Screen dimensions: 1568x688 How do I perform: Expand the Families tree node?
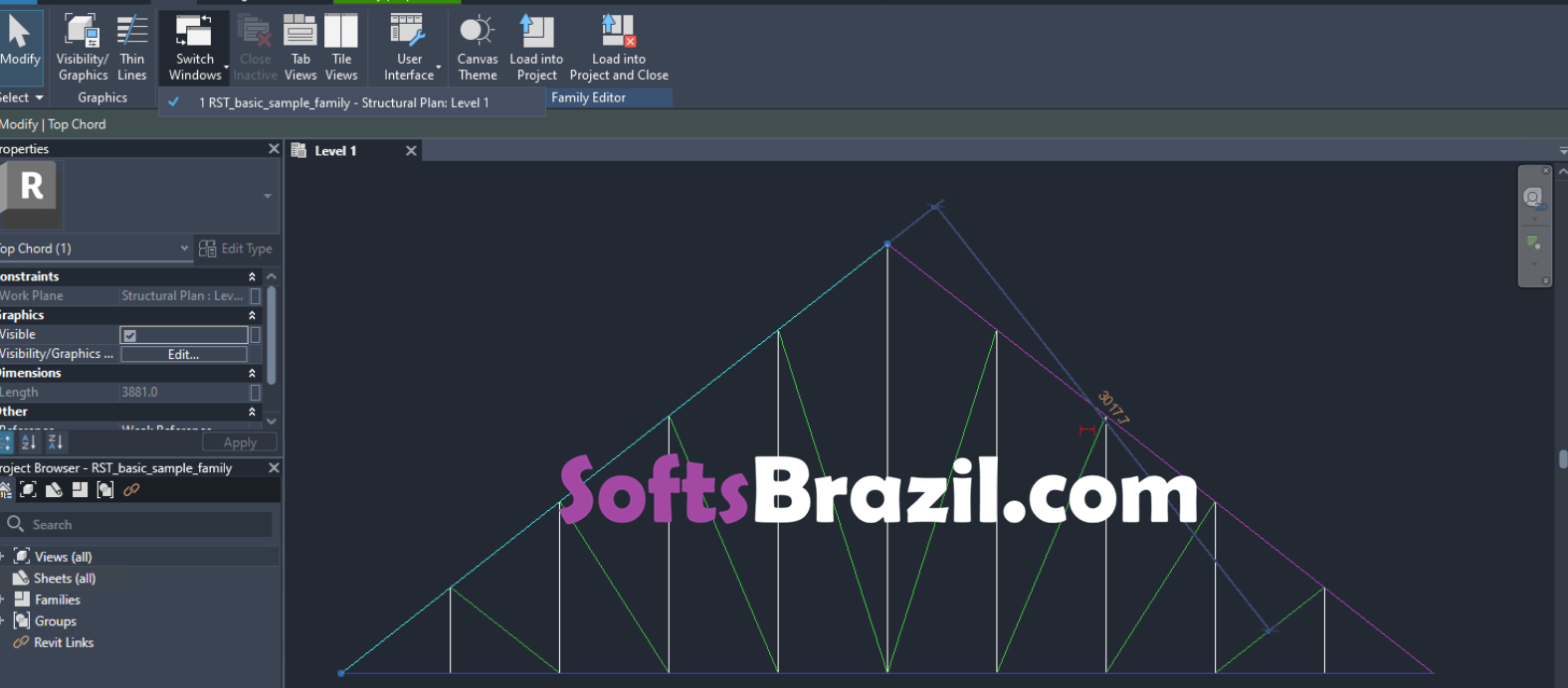coord(3,600)
